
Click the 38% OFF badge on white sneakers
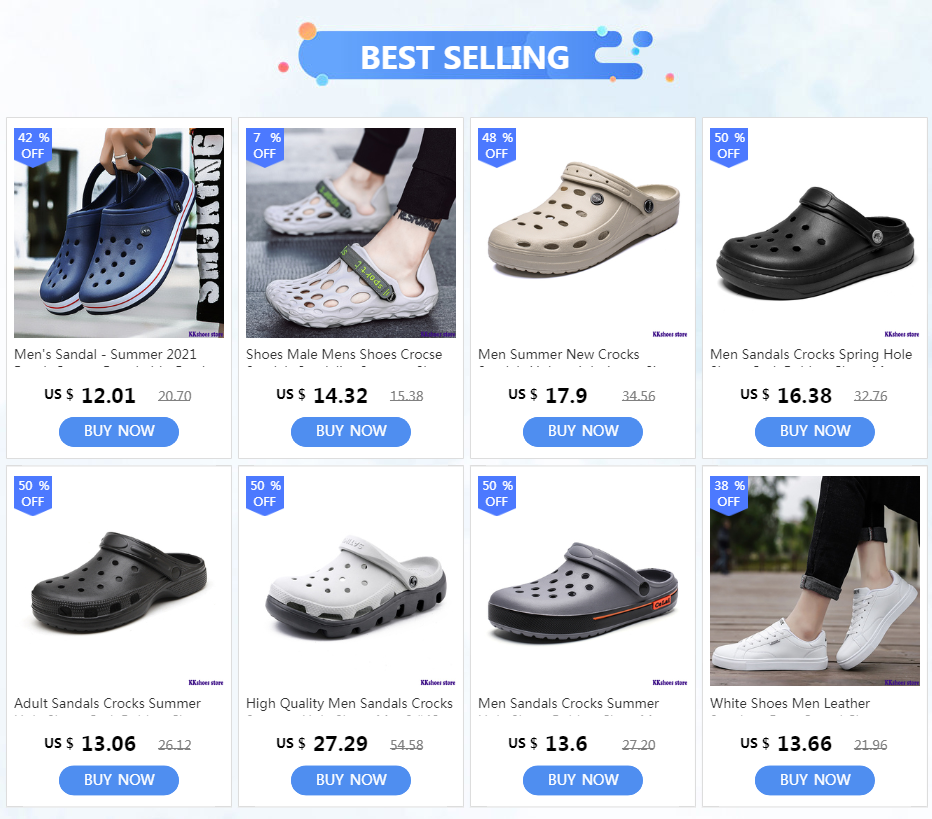[729, 495]
